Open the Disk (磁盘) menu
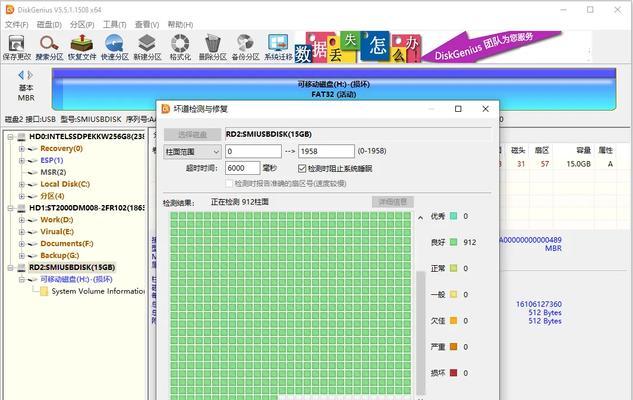This screenshot has width=633, height=400. [x=49, y=25]
